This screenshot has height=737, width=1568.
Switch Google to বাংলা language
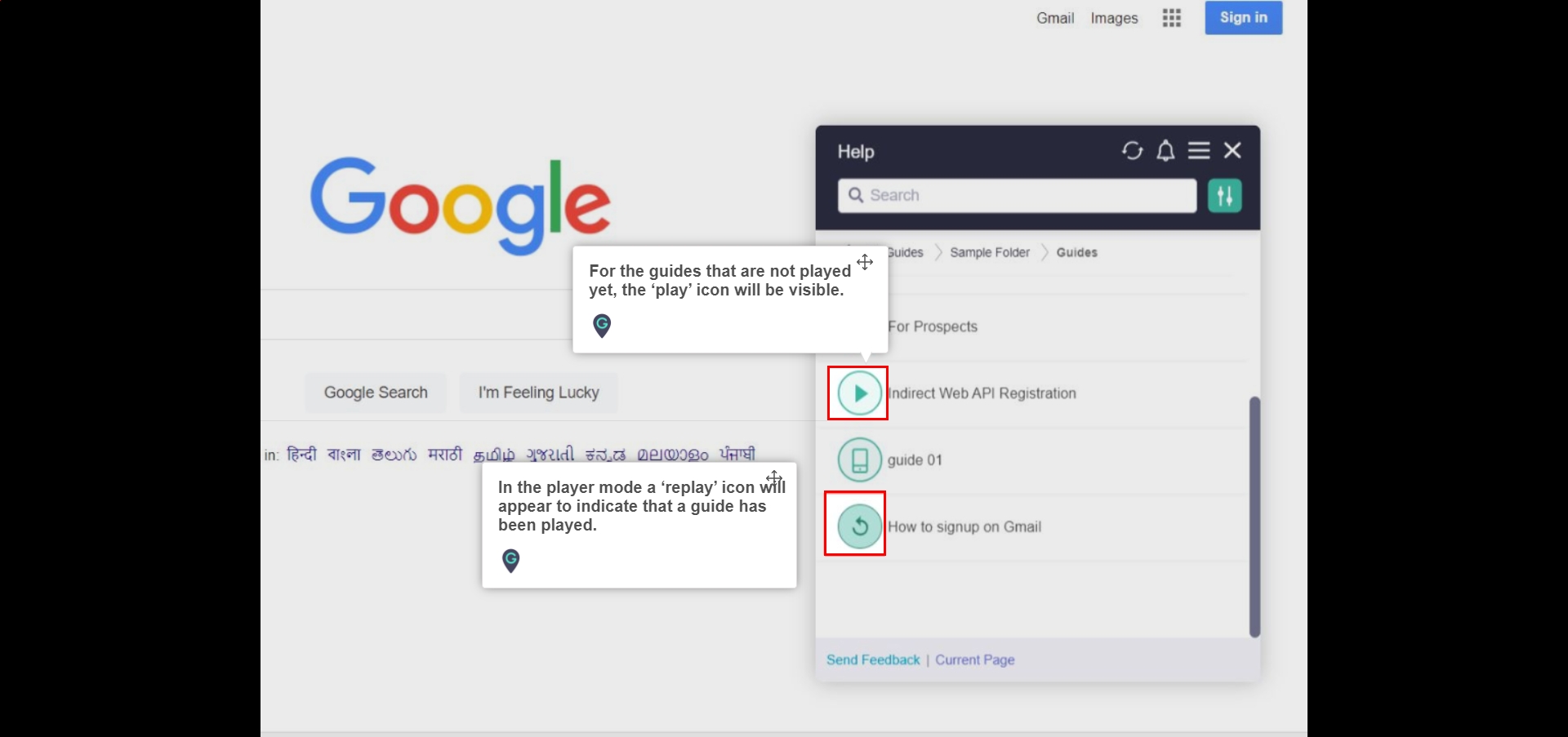[x=344, y=455]
